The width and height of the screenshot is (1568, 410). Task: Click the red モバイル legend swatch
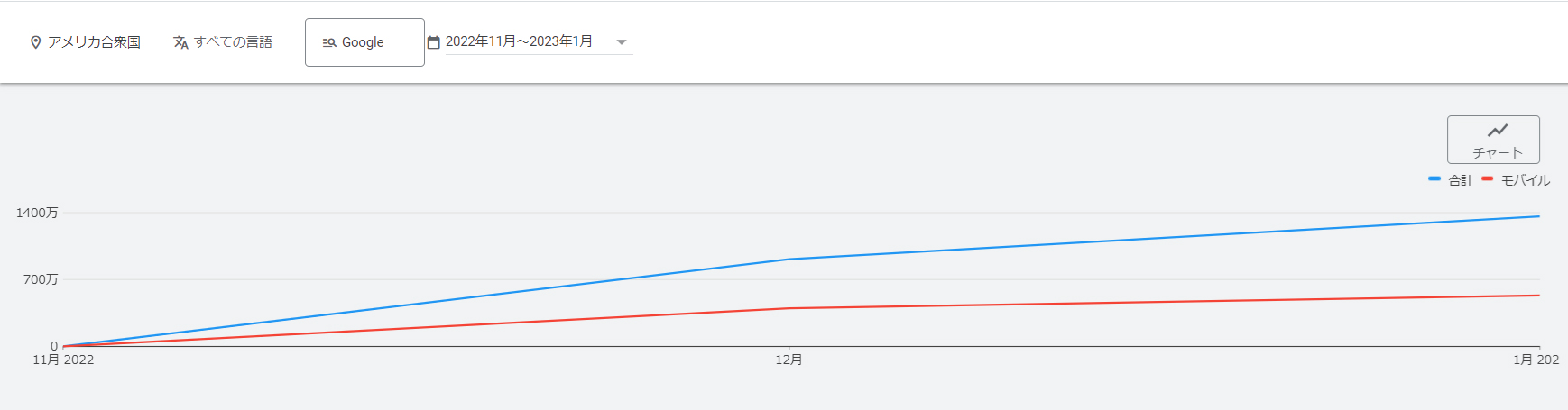click(1488, 178)
